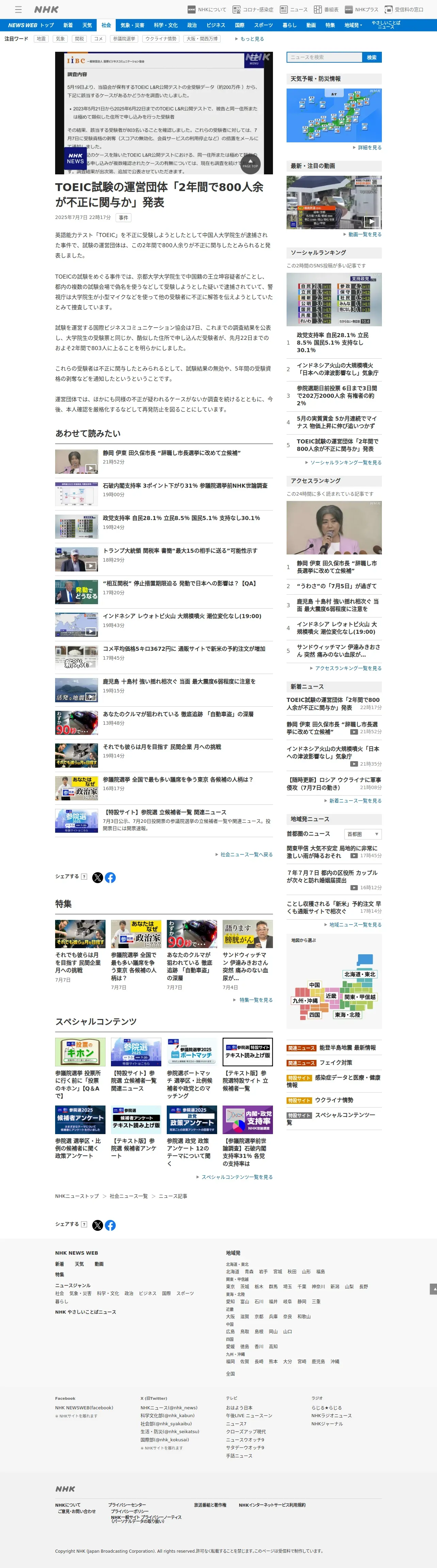Open 東京 link in footer region list
The image size is (437, 1568).
(230, 1286)
